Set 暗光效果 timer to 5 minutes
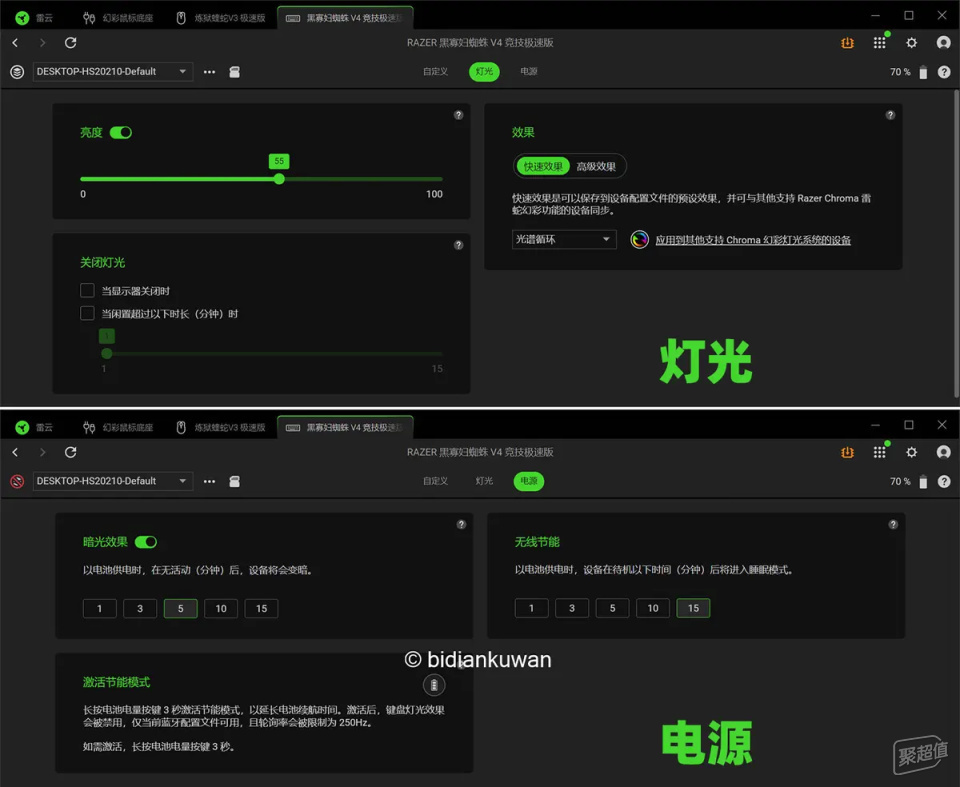 click(181, 608)
